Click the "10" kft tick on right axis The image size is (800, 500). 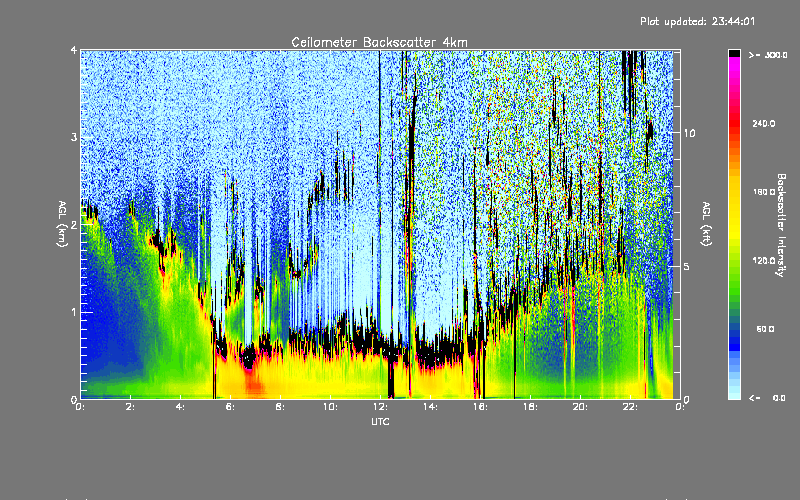click(689, 133)
